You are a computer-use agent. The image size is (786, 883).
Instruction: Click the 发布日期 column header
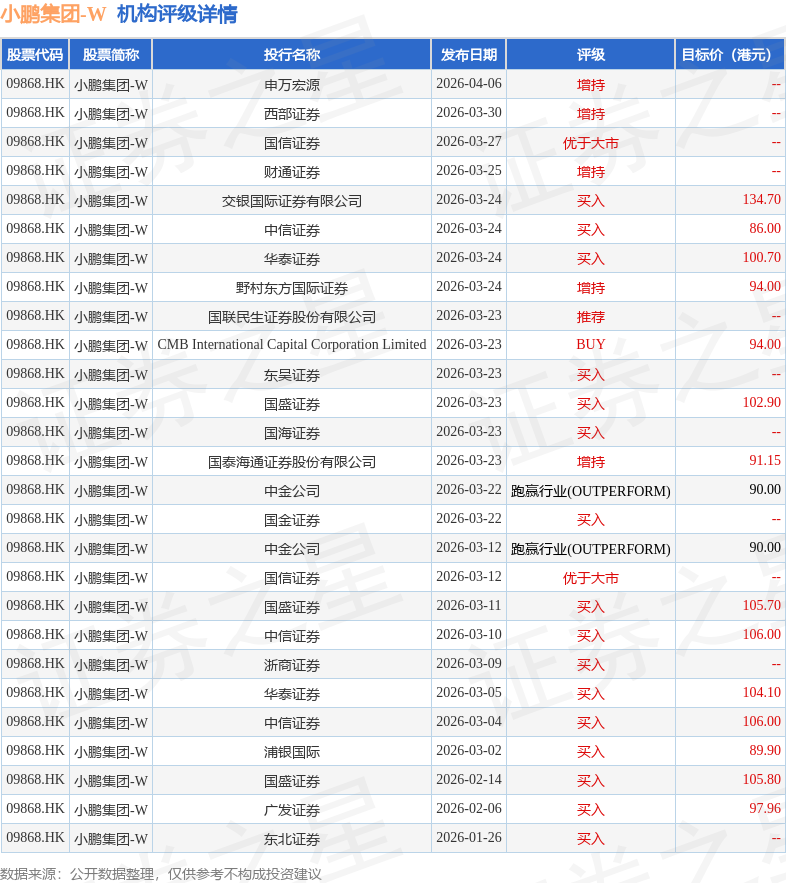click(x=468, y=55)
